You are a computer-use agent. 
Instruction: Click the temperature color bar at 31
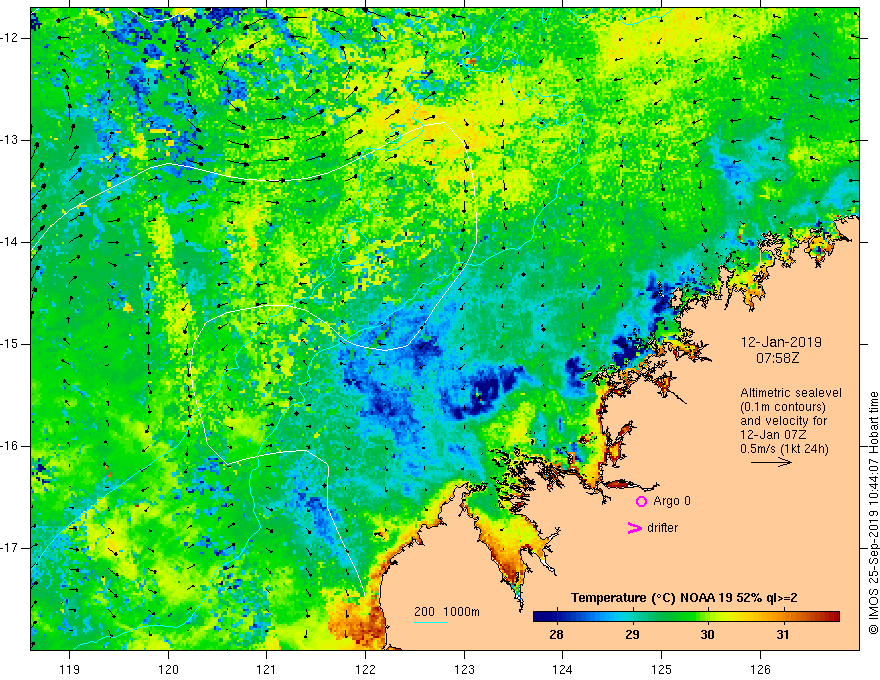pyautogui.click(x=783, y=617)
